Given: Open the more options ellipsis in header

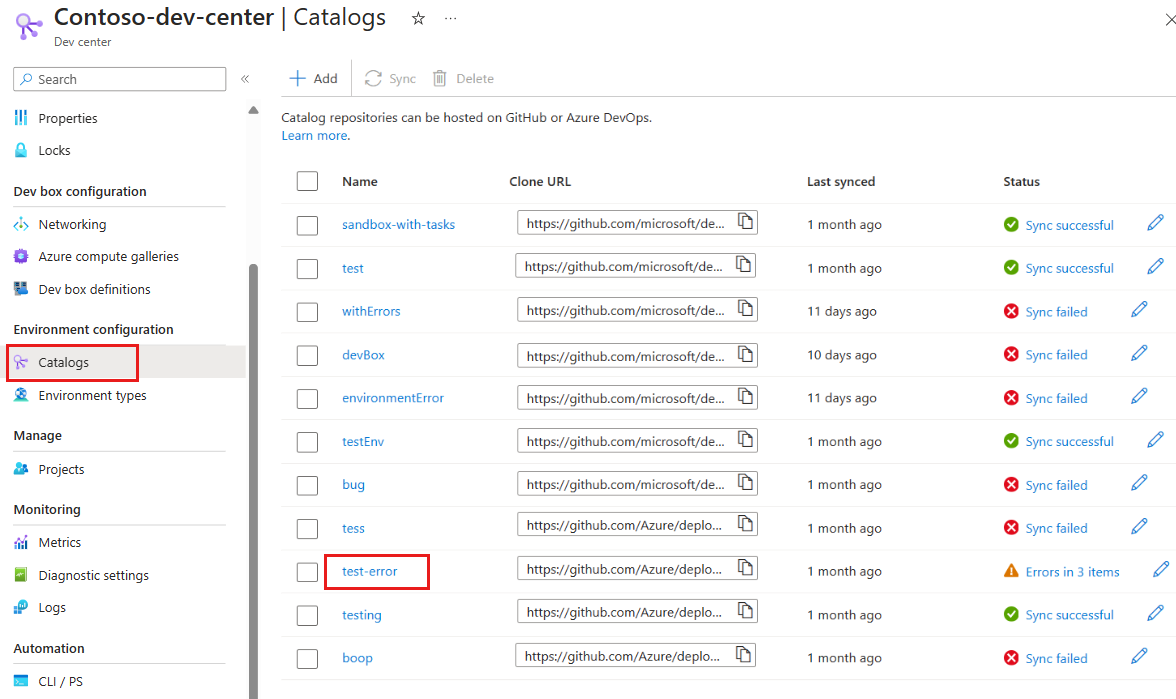Looking at the screenshot, I should click(x=451, y=19).
